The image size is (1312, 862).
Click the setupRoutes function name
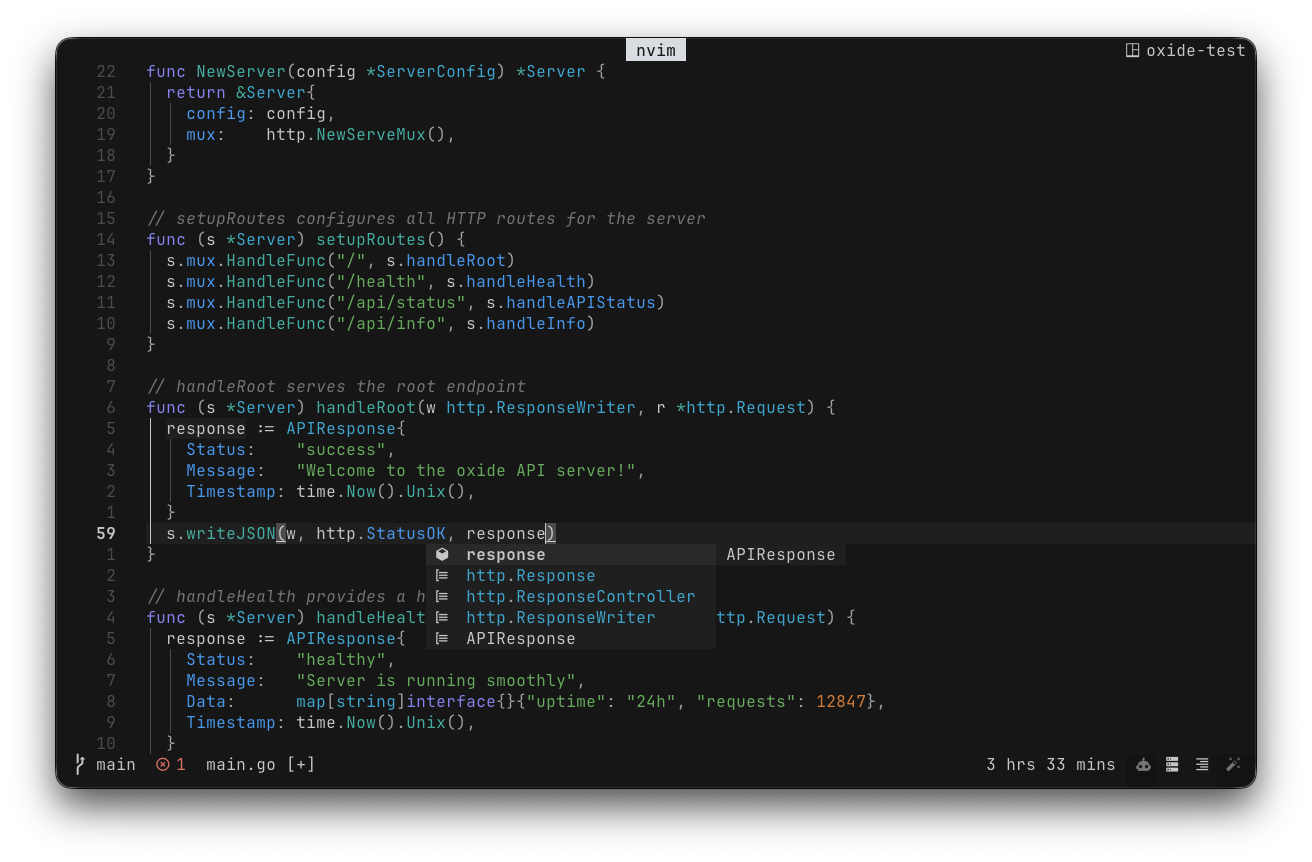(x=371, y=239)
